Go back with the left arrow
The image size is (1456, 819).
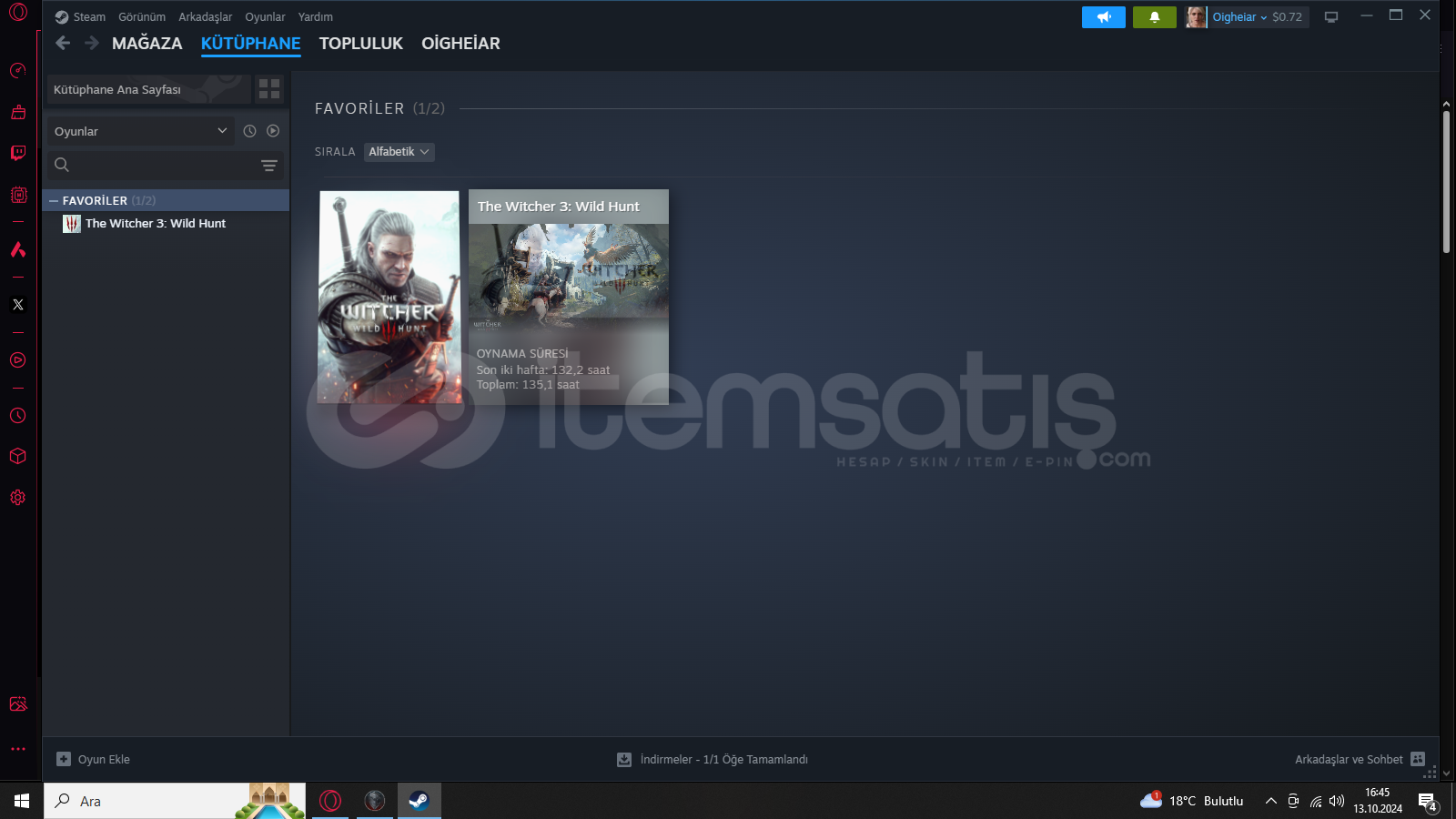click(x=63, y=43)
